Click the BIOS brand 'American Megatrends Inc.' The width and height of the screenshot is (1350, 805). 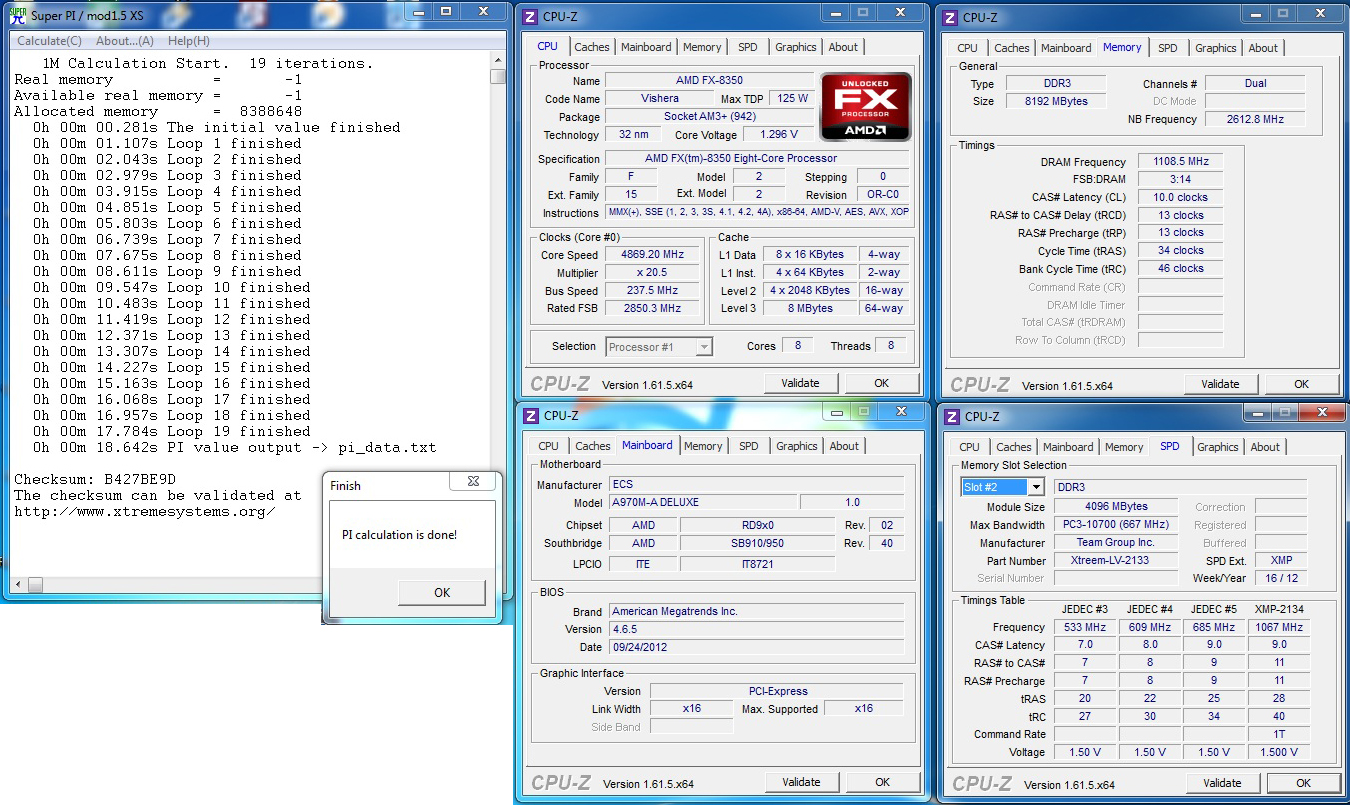(x=756, y=611)
